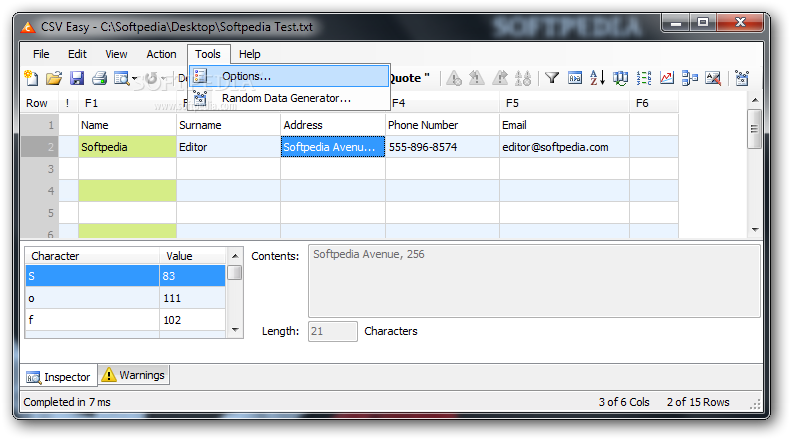Screen dimensions: 791x440
Task: Click the New file toolbar icon
Action: (x=31, y=78)
